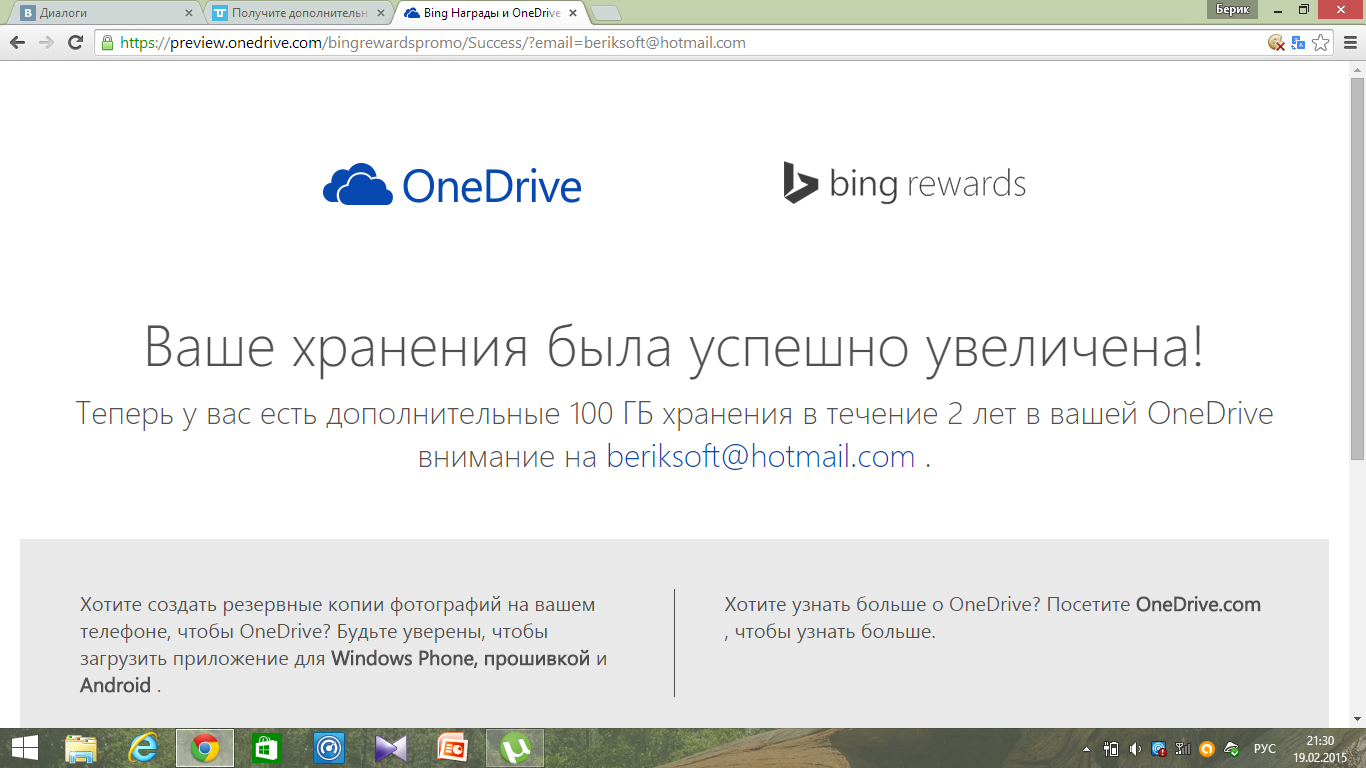Click the text Хотите узнать больше о OneDrive?
This screenshot has height=768, width=1366.
click(883, 604)
